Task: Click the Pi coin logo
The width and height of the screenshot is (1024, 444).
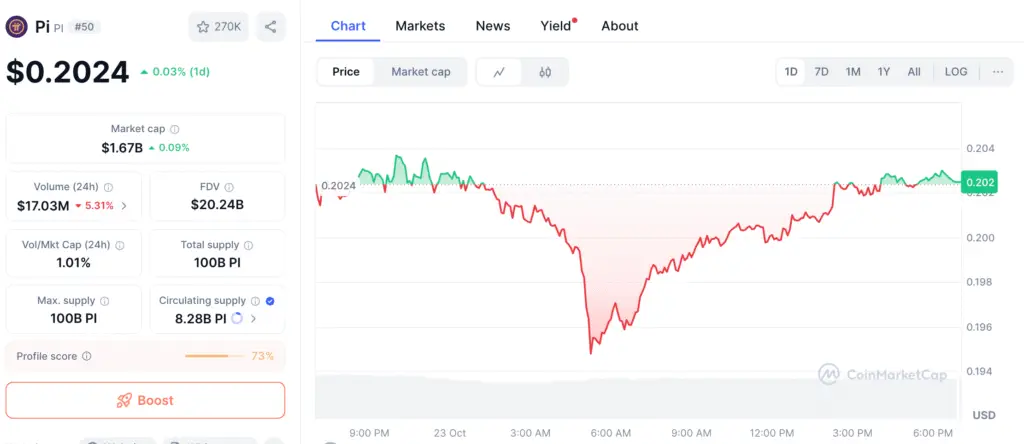Action: [x=16, y=27]
